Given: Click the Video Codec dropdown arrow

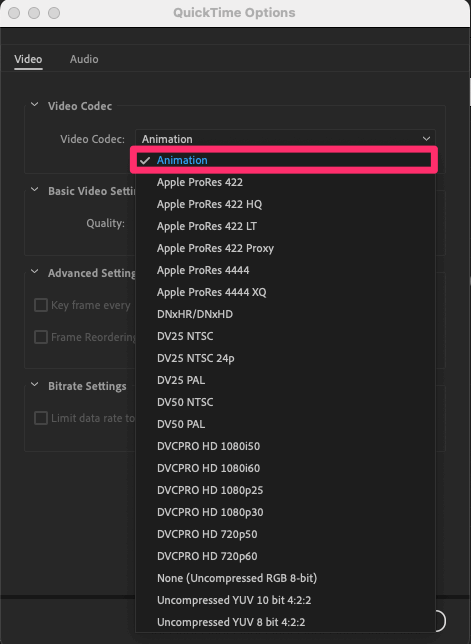Looking at the screenshot, I should pyautogui.click(x=426, y=139).
